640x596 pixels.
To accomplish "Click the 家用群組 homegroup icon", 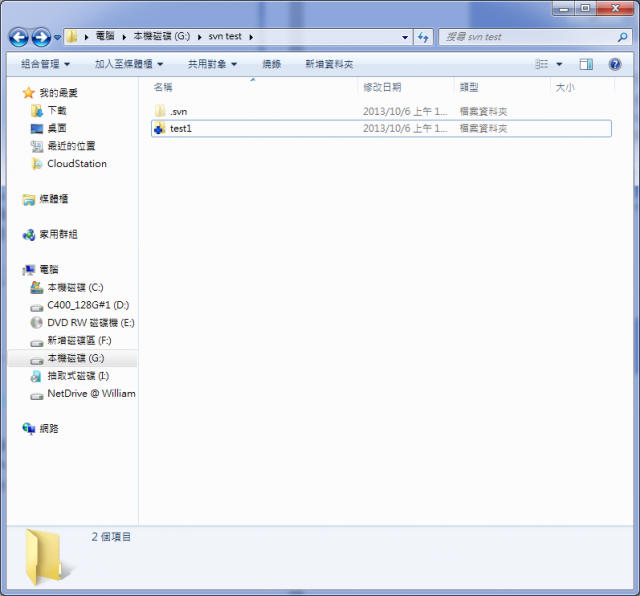I will (29, 235).
